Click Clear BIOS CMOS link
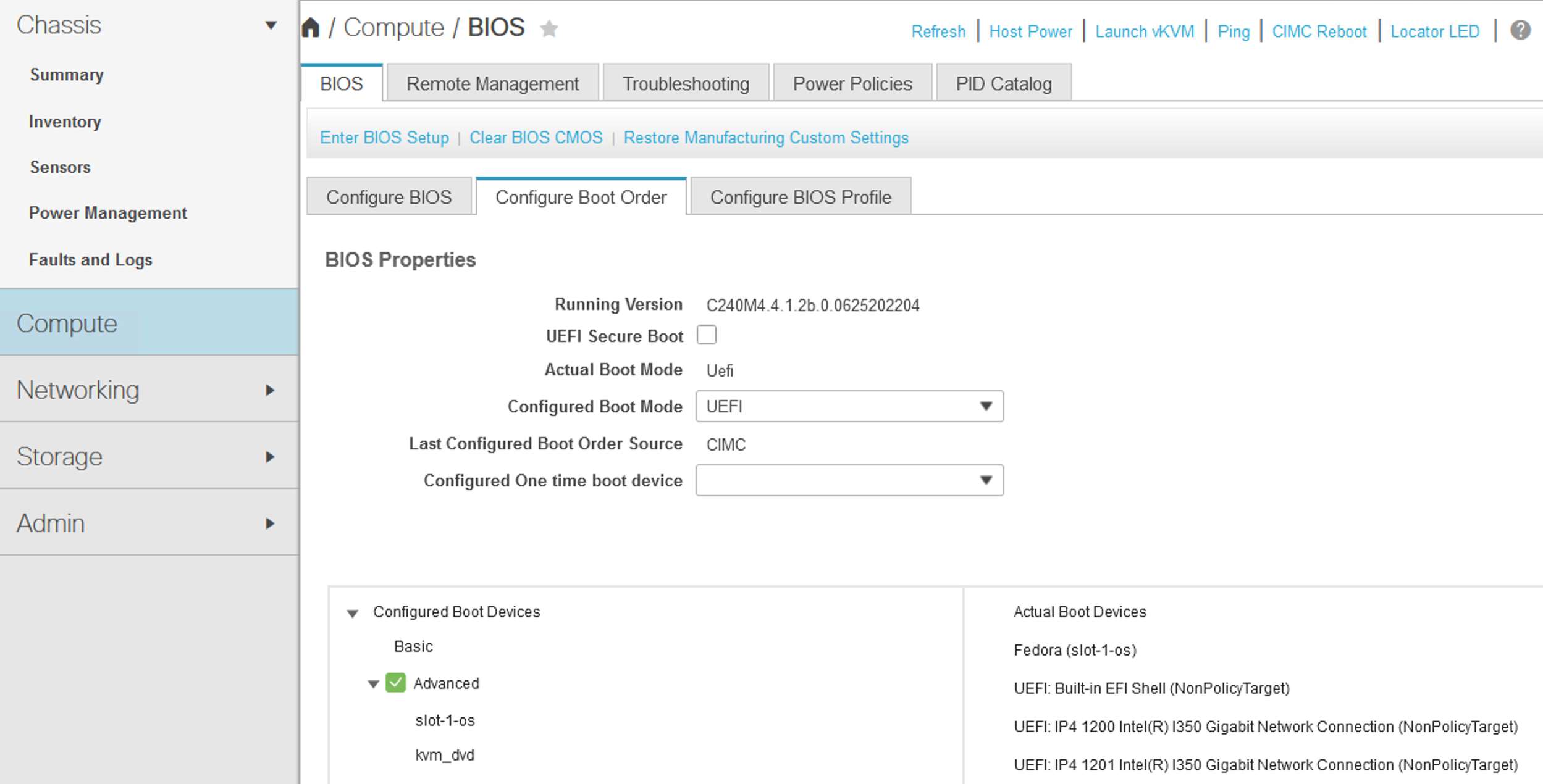This screenshot has height=784, width=1543. [536, 138]
